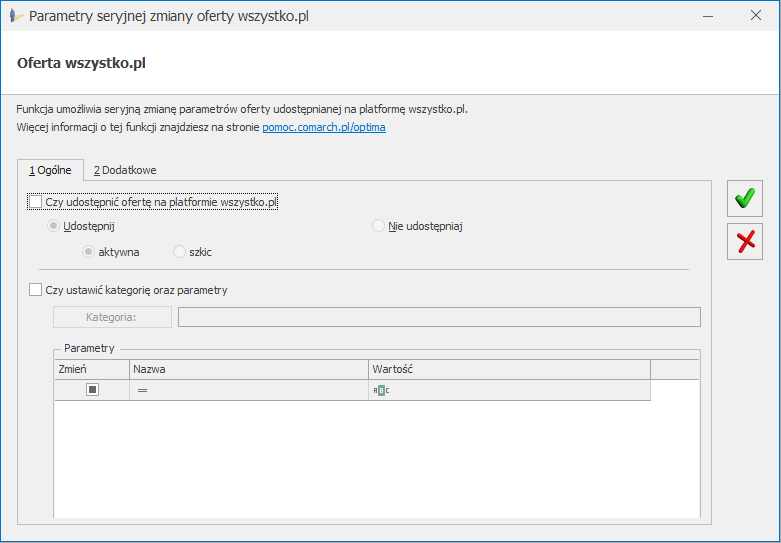Minimize the dialog window
This screenshot has height=543, width=781.
tap(708, 16)
